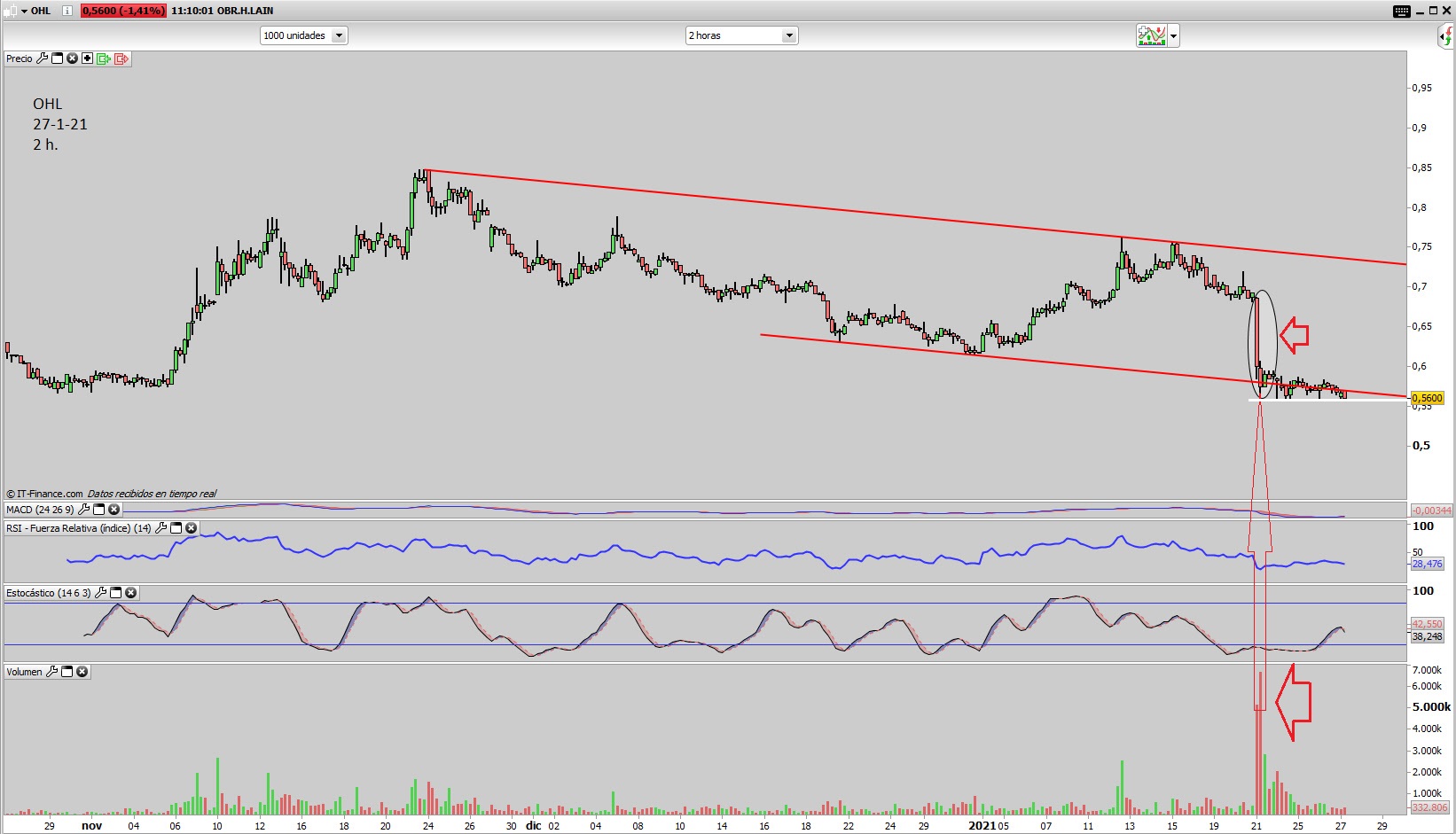1456x834 pixels.
Task: Remove the RSI indicator panel
Action: click(191, 528)
